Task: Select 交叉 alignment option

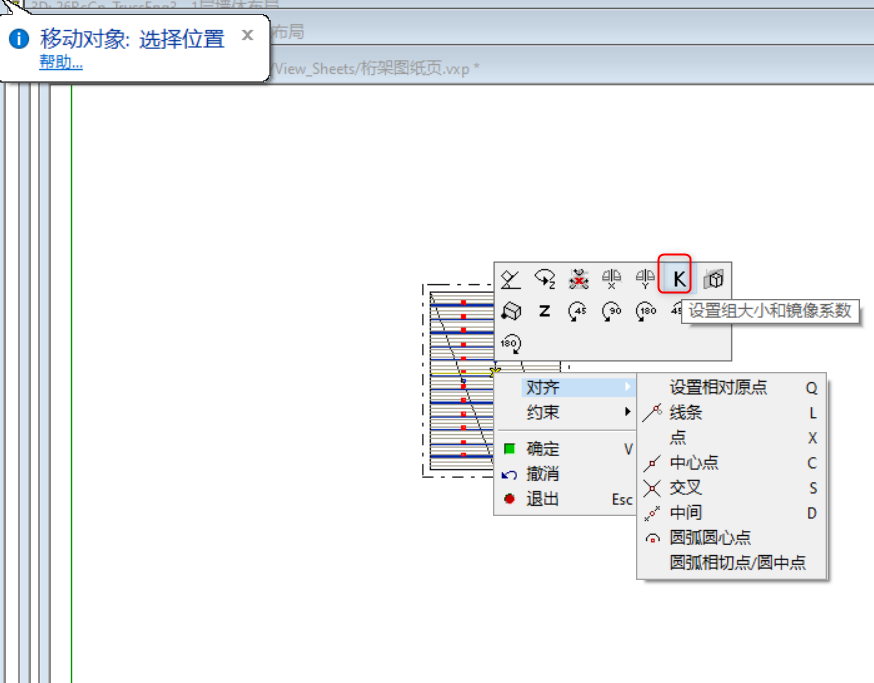Action: click(x=731, y=488)
